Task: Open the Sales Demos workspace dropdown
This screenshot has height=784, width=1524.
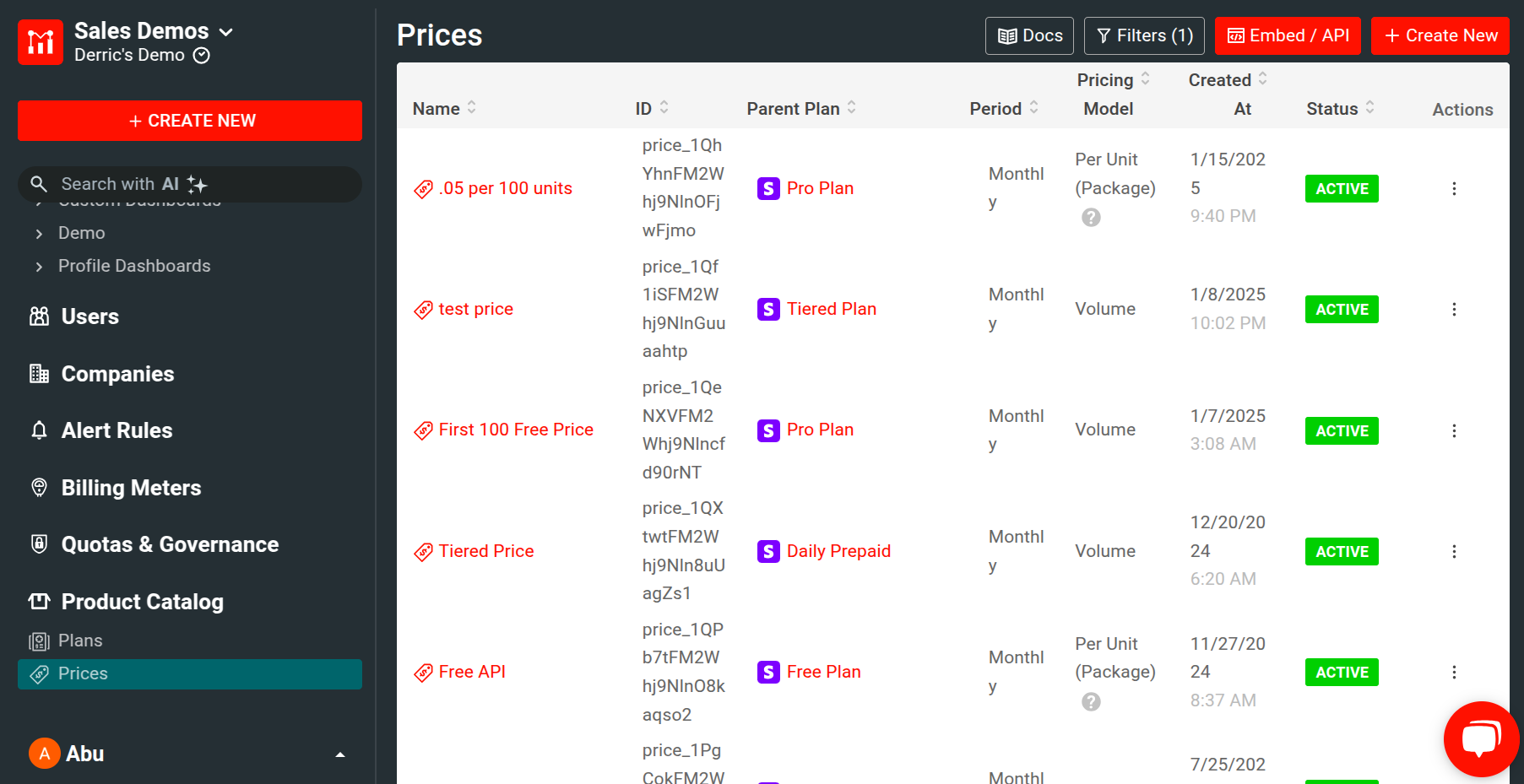Action: [226, 31]
